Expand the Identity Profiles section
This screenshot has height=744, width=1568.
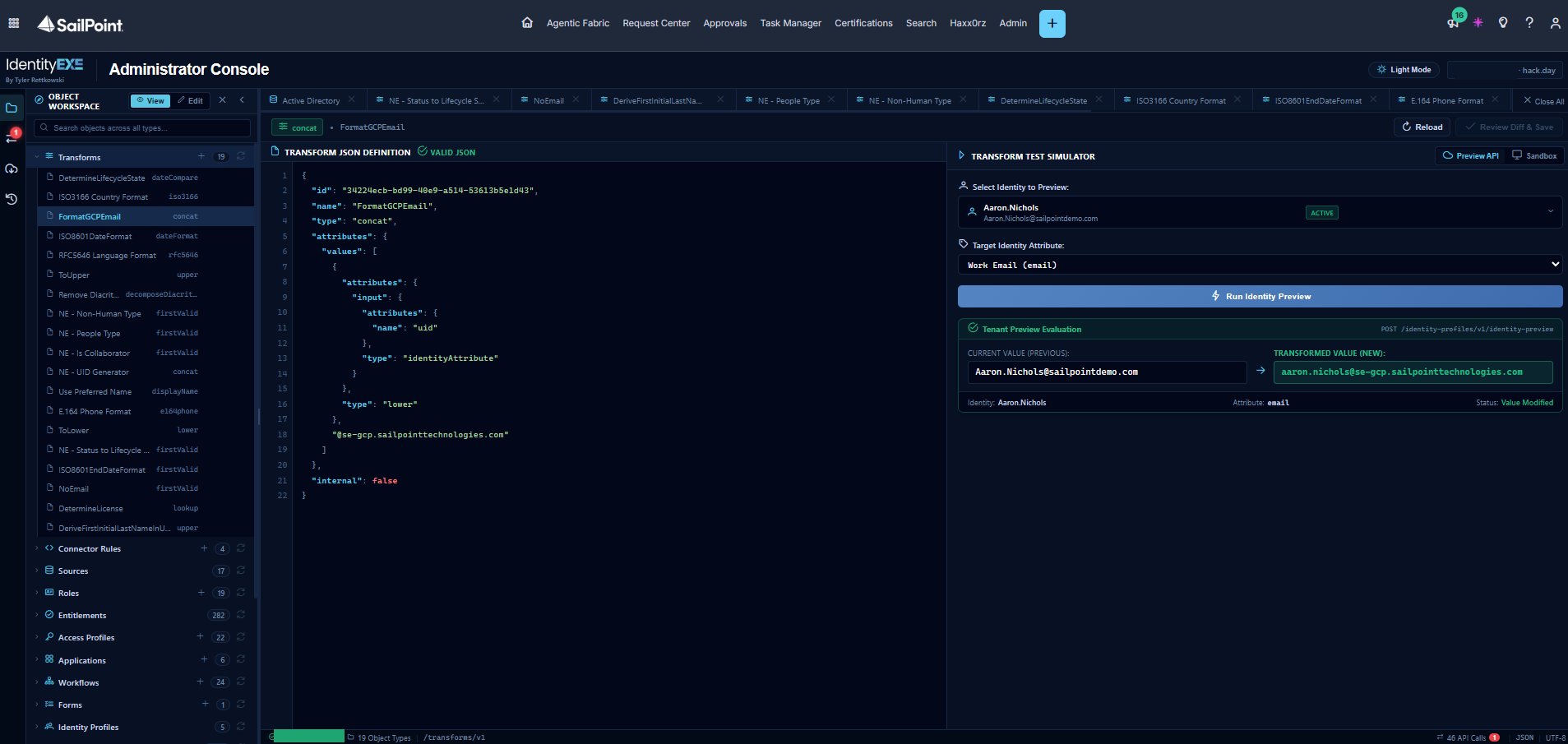click(37, 727)
